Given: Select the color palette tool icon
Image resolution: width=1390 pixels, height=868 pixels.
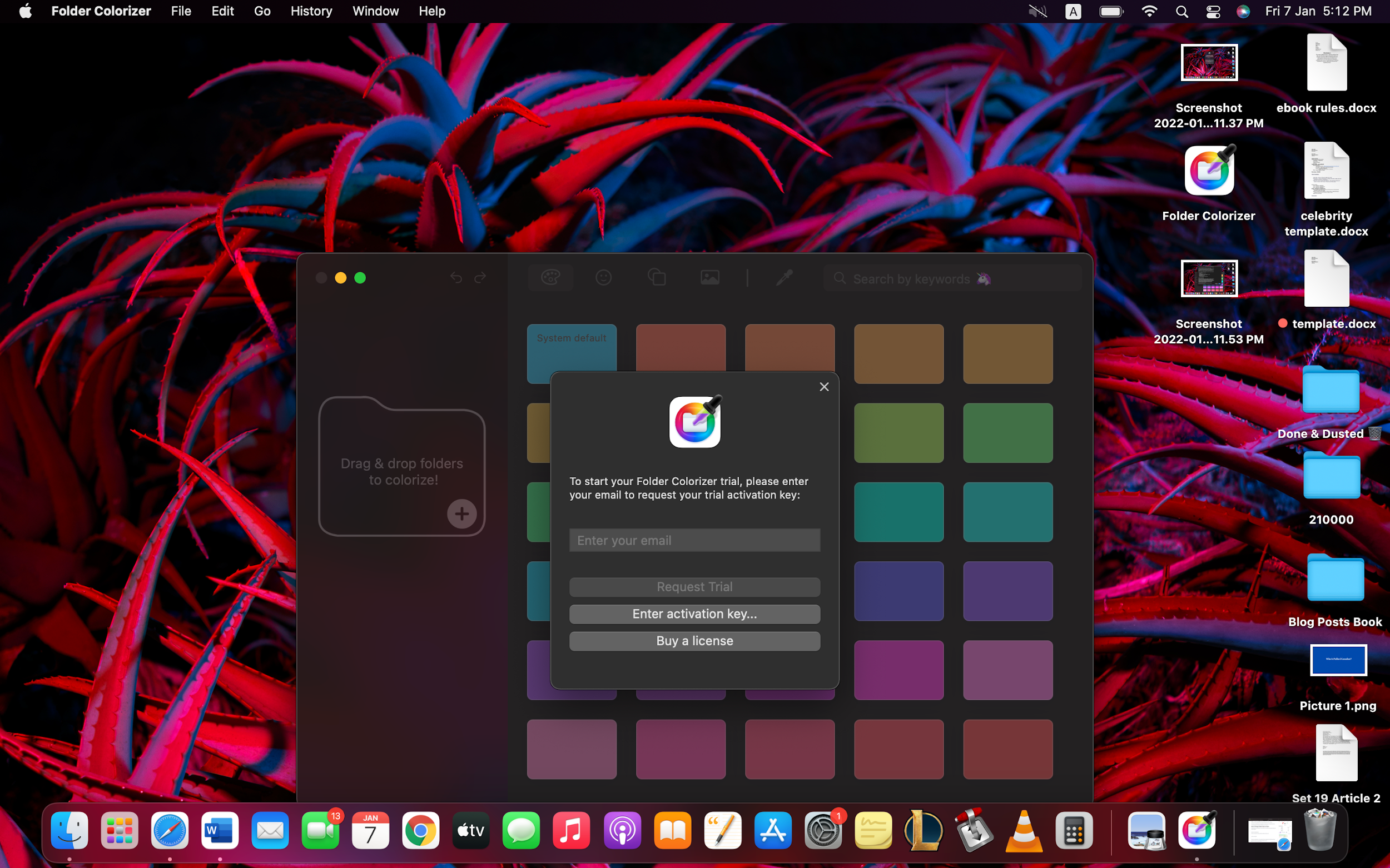Looking at the screenshot, I should (x=550, y=278).
